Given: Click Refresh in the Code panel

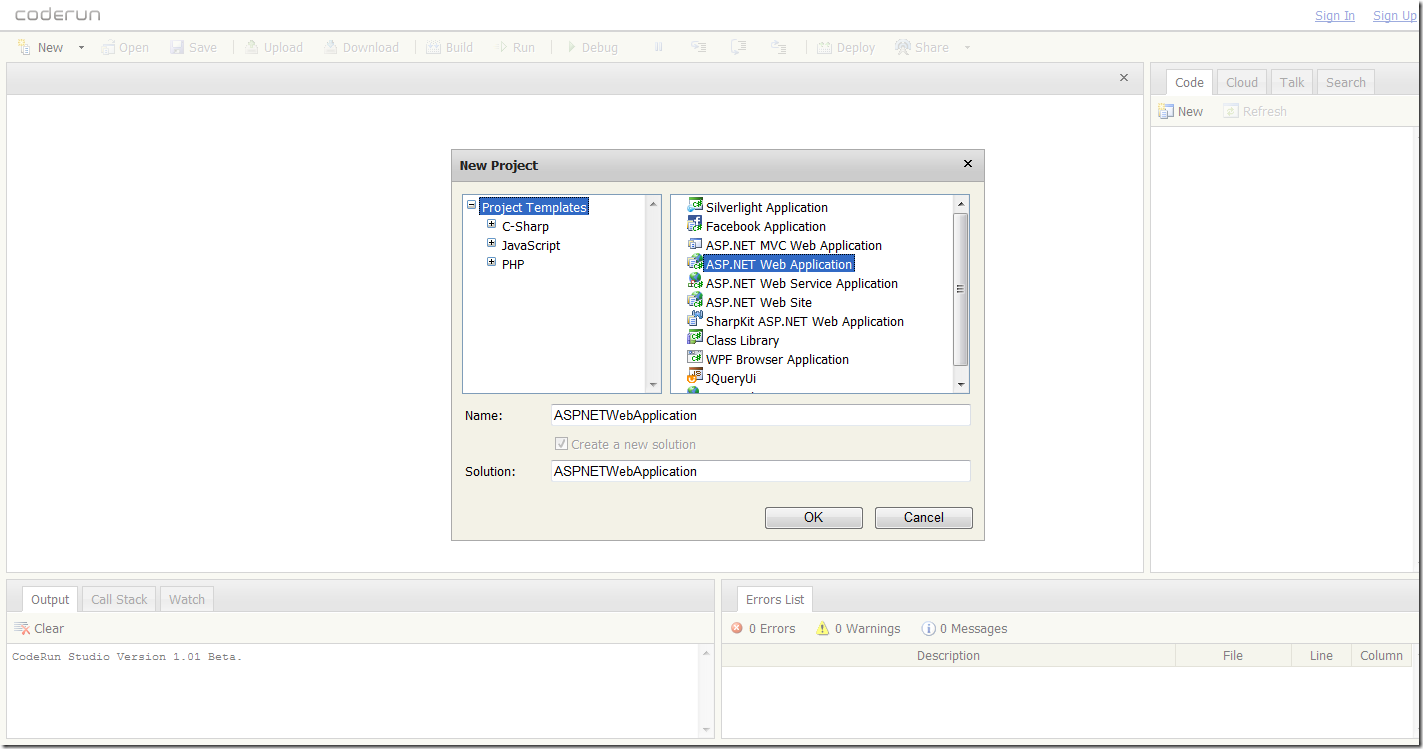Looking at the screenshot, I should [1255, 111].
